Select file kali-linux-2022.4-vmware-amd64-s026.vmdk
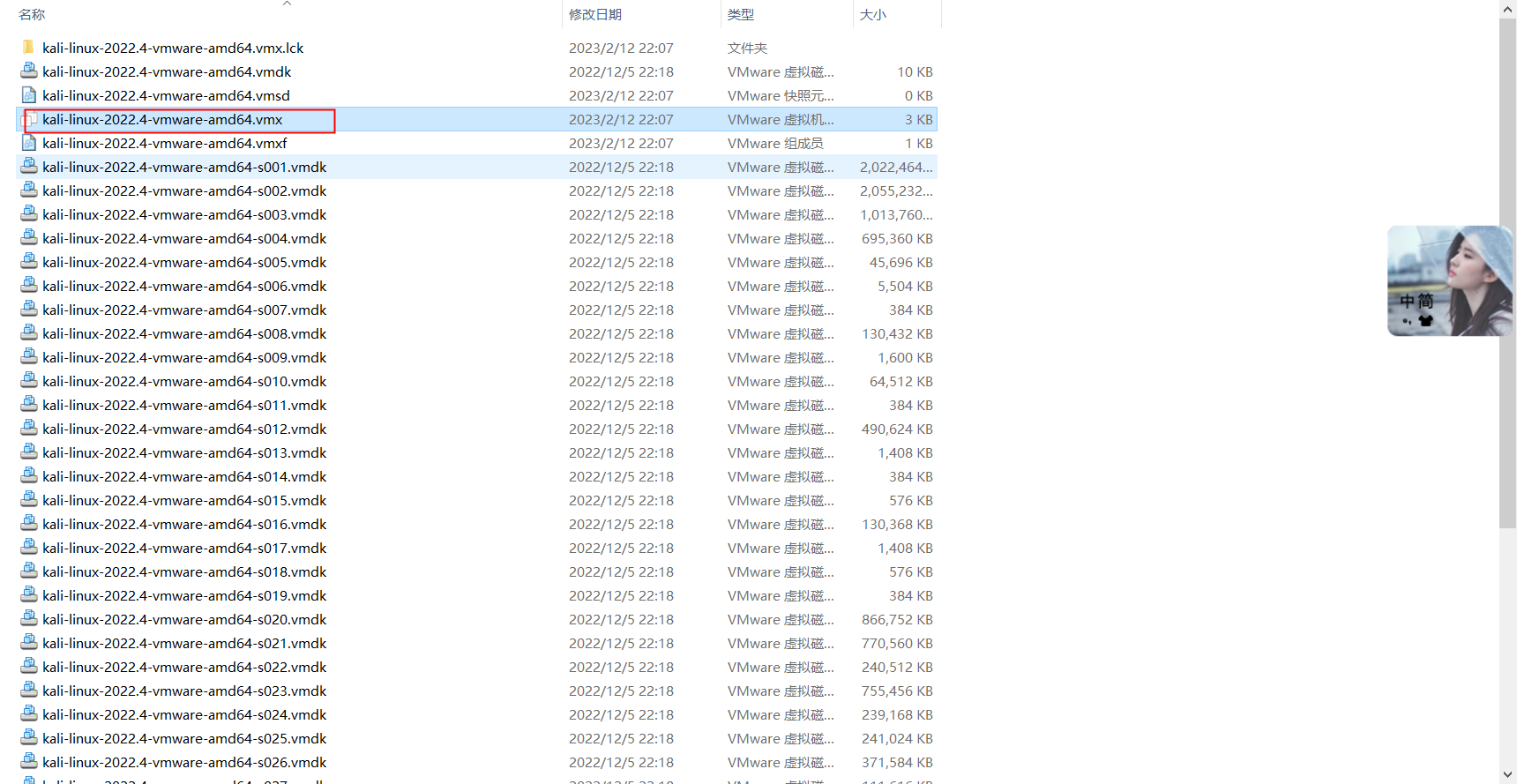Viewport: 1517px width, 784px height. (184, 762)
